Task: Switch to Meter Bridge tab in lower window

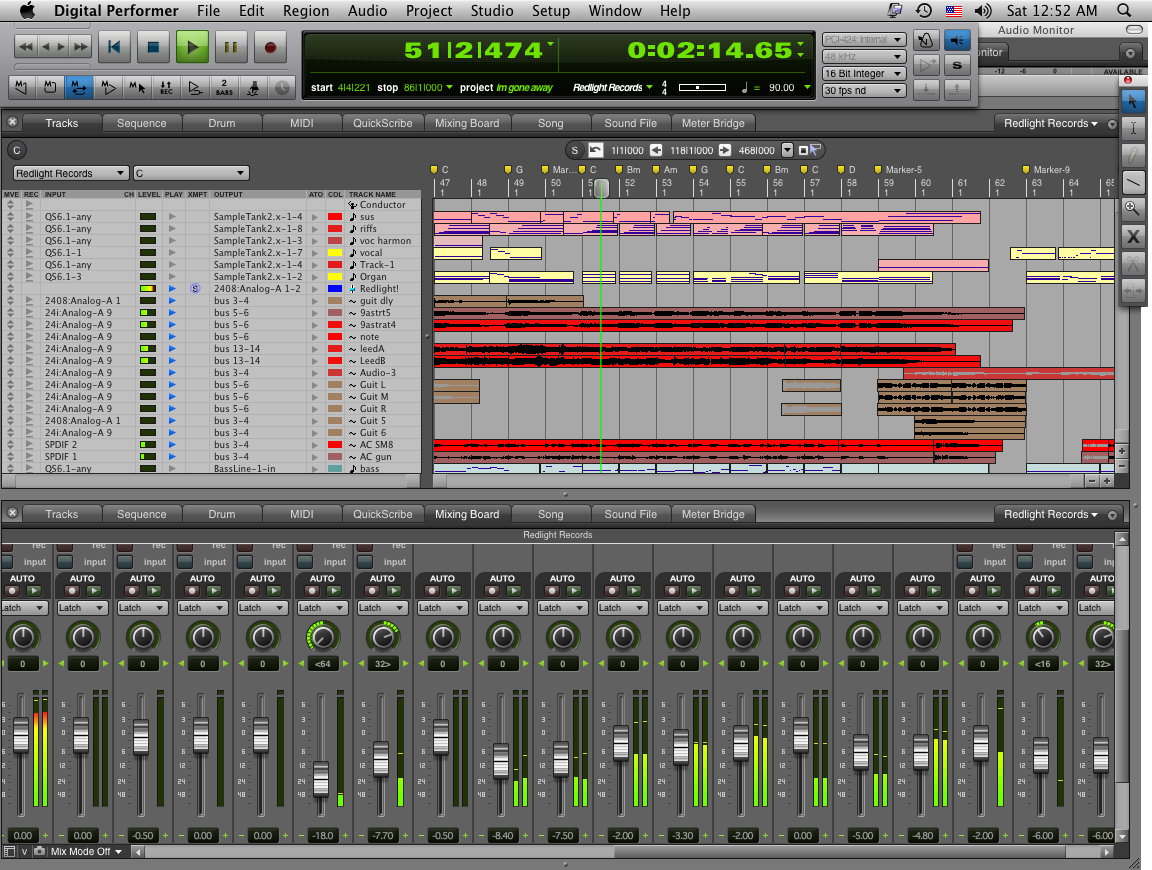Action: tap(713, 514)
